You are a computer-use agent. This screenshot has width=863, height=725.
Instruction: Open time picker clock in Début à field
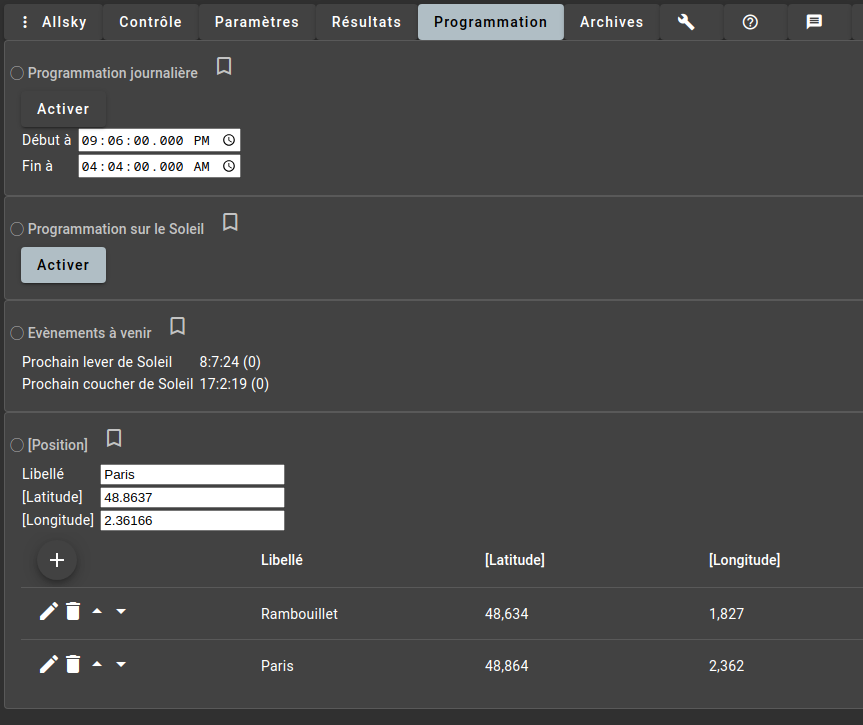(x=229, y=140)
